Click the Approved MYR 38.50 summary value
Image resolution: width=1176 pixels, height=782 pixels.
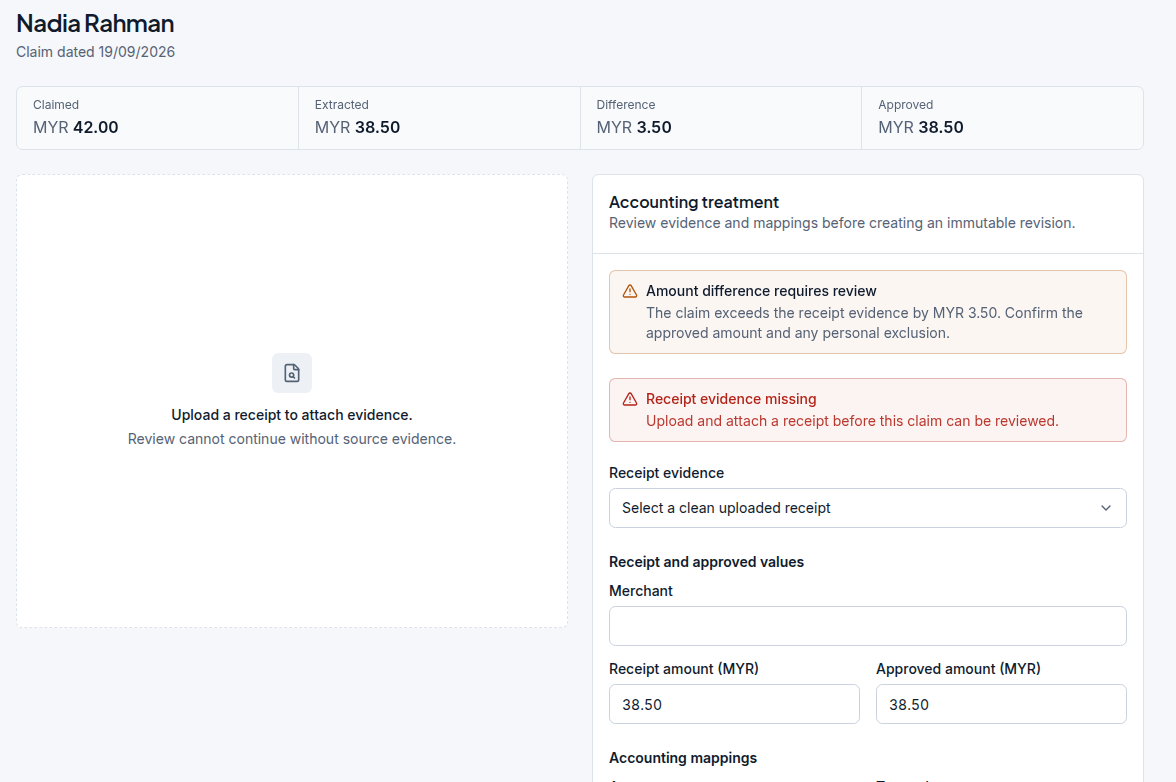[x=921, y=127]
